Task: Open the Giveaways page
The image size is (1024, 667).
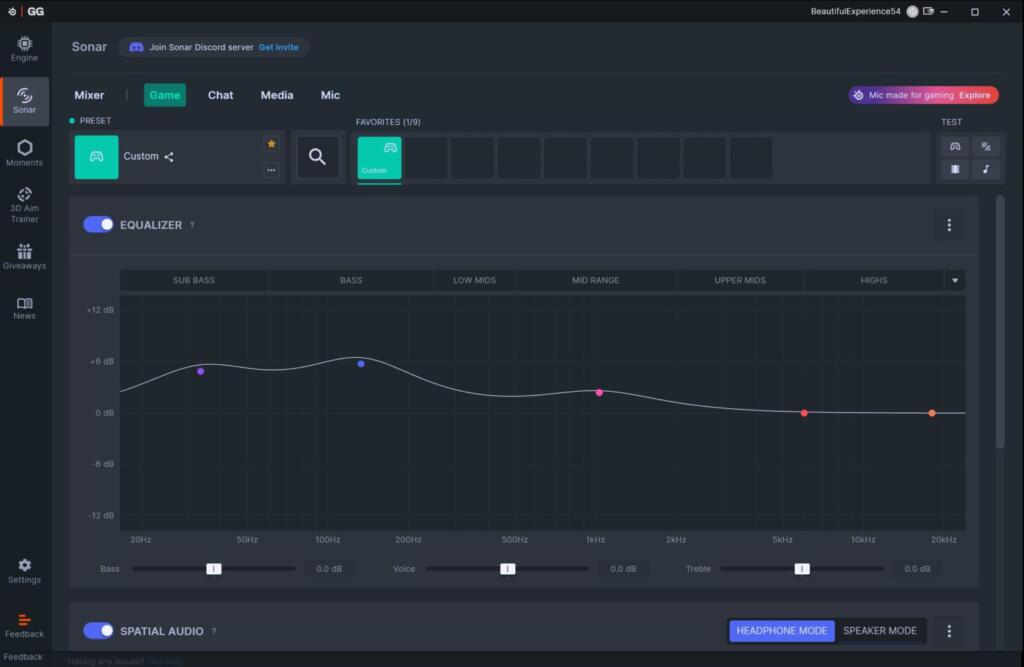Action: click(24, 257)
